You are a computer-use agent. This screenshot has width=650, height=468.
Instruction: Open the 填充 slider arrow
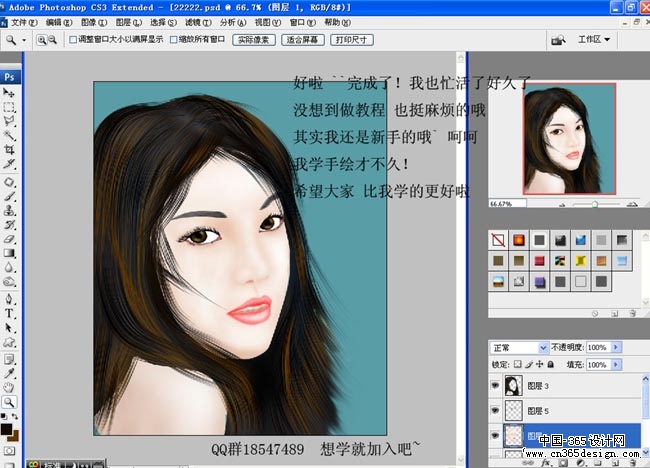(616, 364)
